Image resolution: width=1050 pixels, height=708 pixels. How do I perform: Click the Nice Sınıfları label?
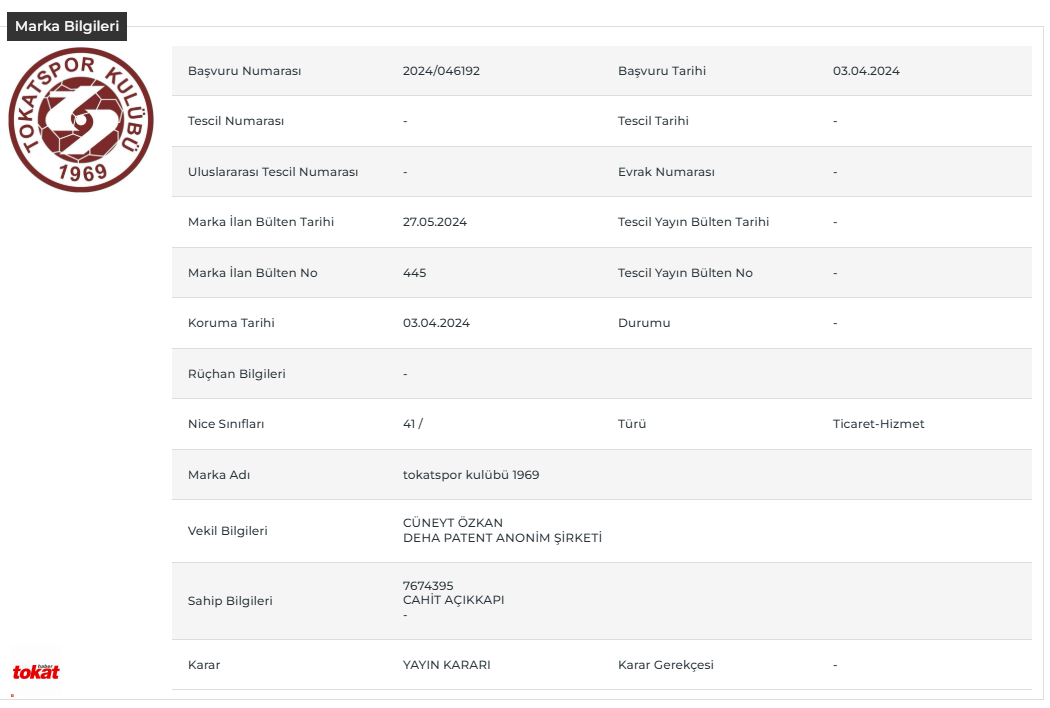point(226,424)
